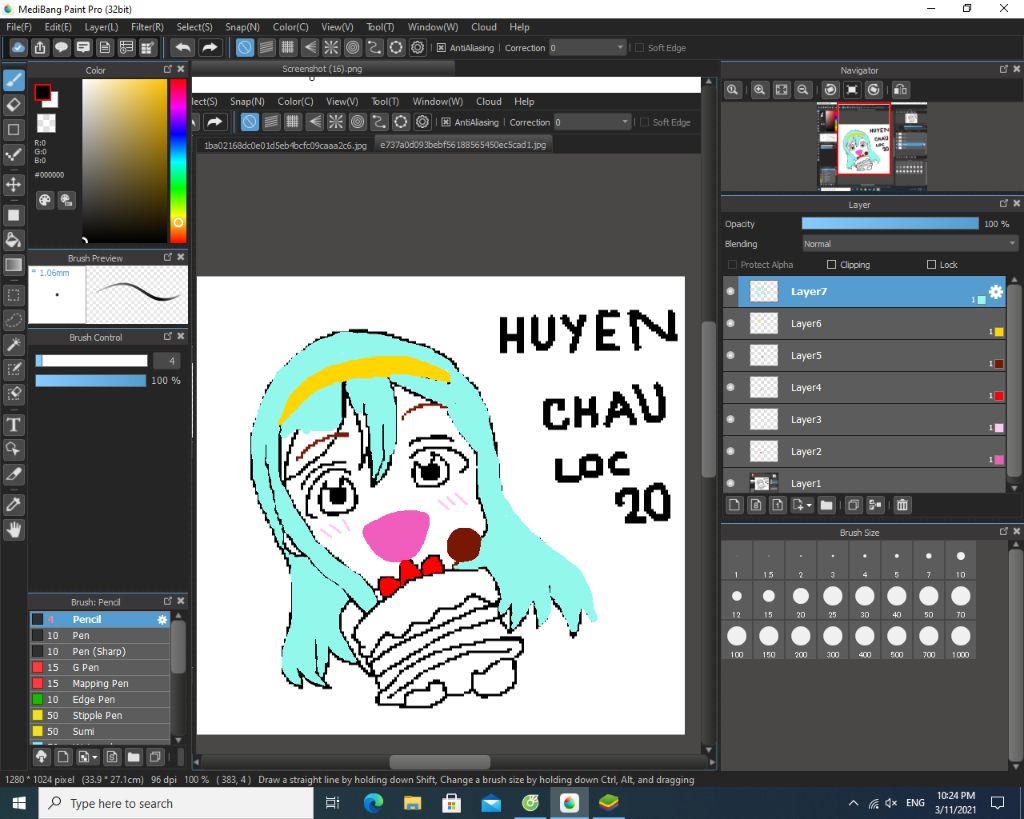Undock the Brush Size panel

click(1003, 532)
